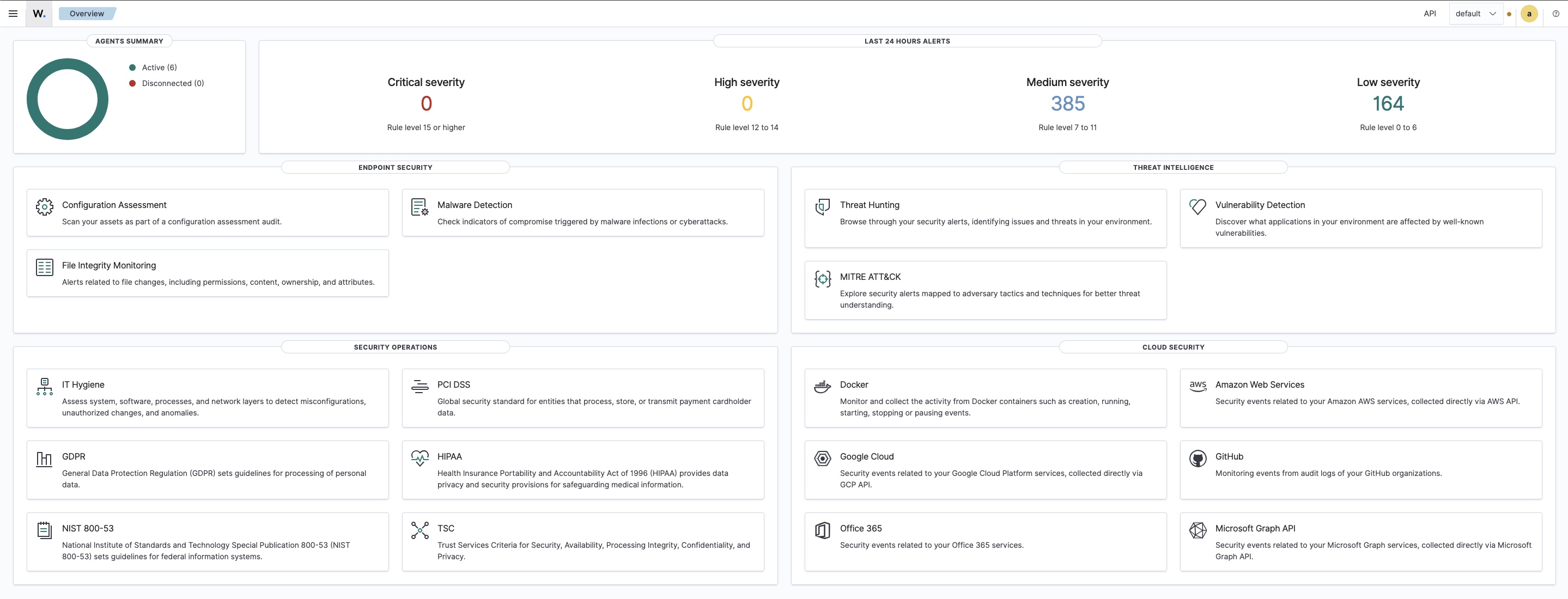
Task: Open File Integrity Monitoring module
Action: pos(208,273)
